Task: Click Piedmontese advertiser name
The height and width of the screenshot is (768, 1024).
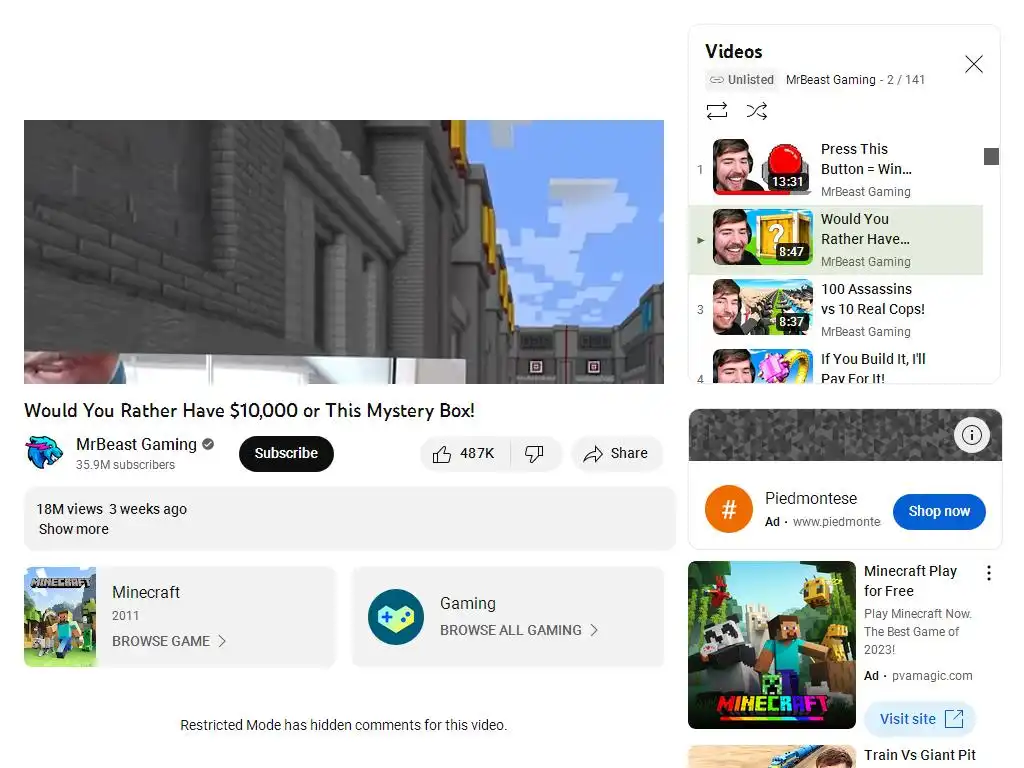Action: (x=811, y=498)
